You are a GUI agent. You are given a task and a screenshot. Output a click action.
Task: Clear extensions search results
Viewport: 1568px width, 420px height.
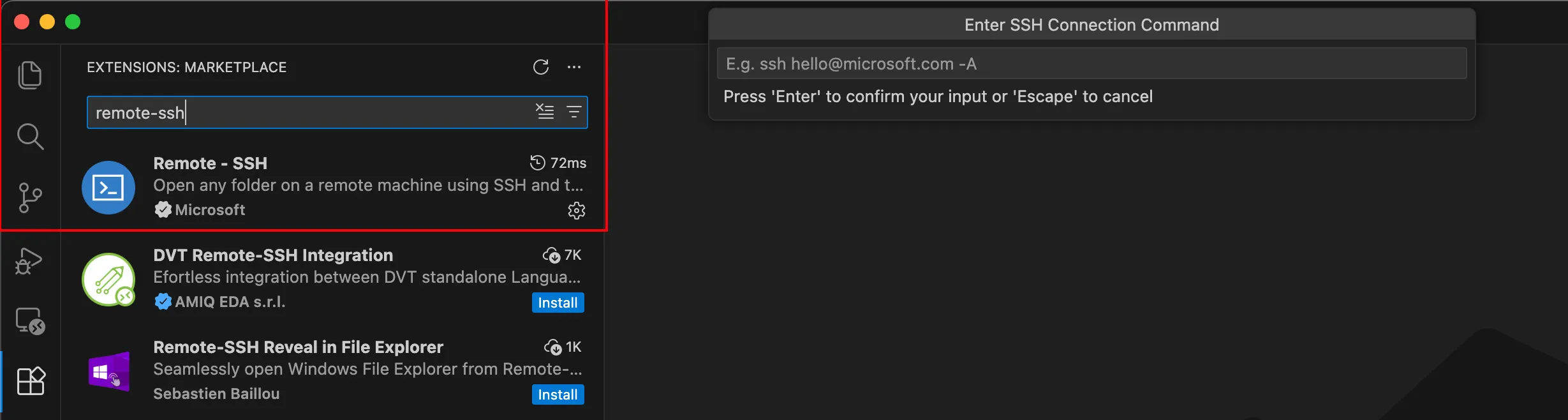point(545,112)
